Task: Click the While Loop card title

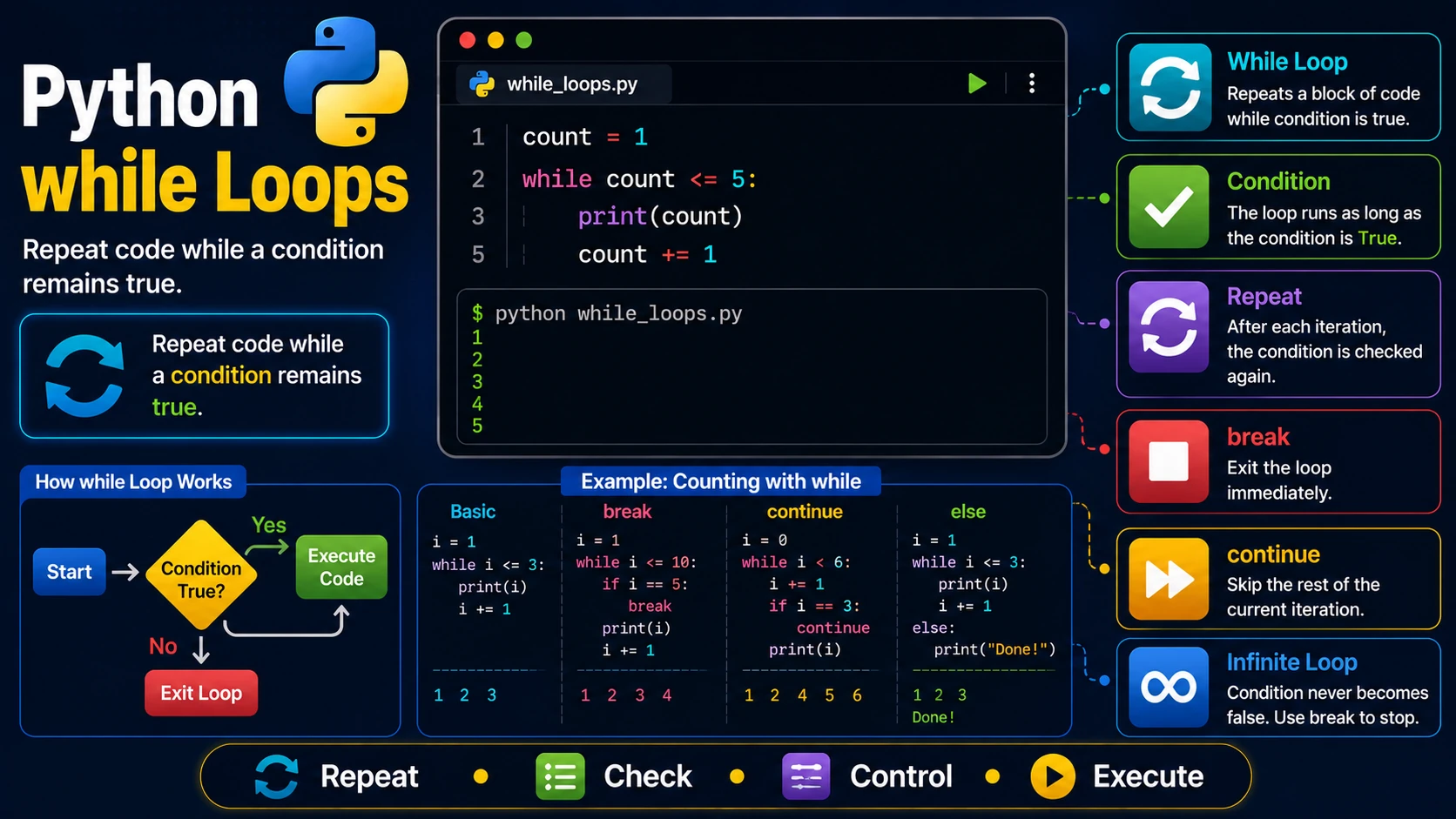Action: click(x=1287, y=62)
